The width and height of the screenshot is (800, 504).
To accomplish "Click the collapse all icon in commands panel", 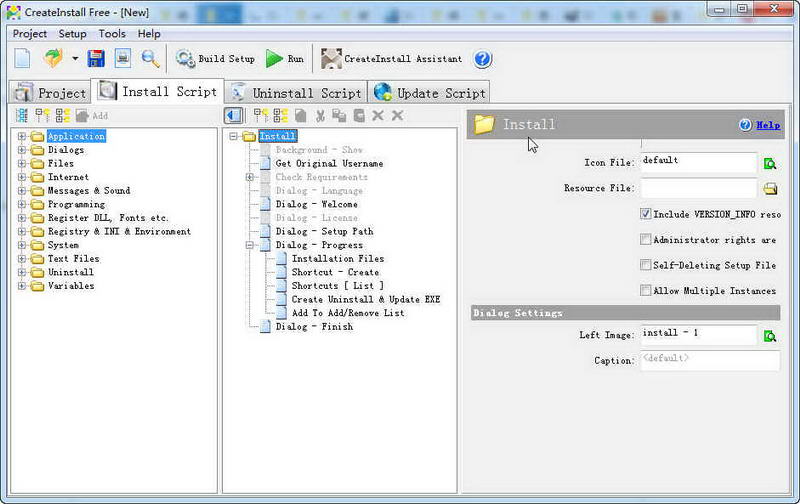I will pos(63,116).
